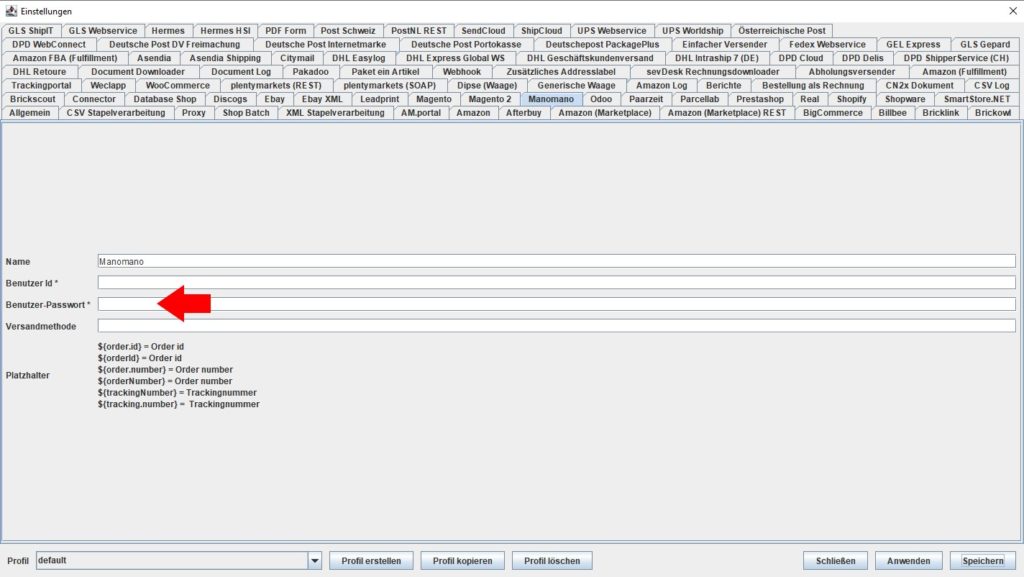The width and height of the screenshot is (1024, 577).
Task: Switch to the GLS Webservice tab
Action: pos(103,31)
